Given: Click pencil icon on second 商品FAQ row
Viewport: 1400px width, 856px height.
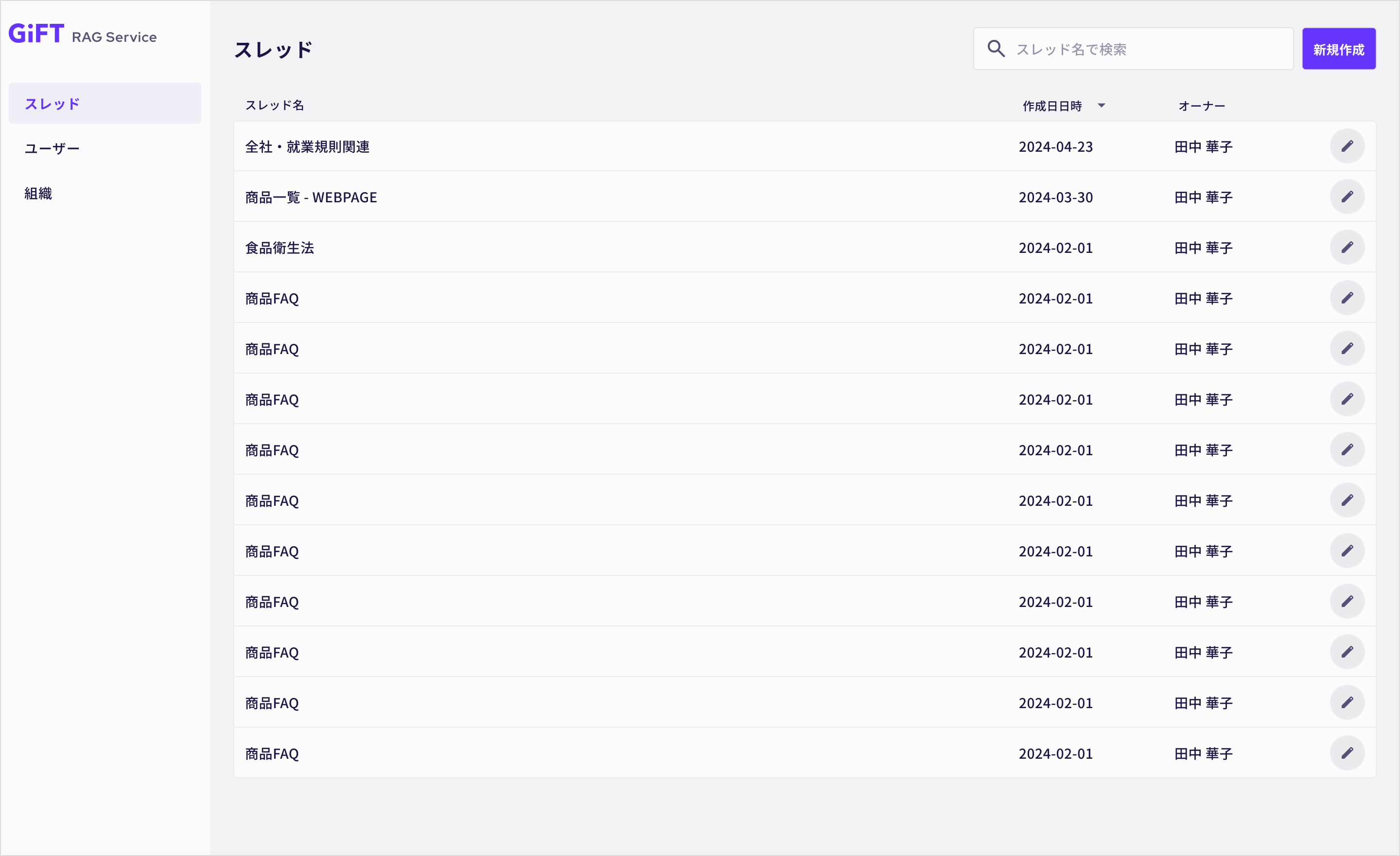Looking at the screenshot, I should click(x=1347, y=348).
